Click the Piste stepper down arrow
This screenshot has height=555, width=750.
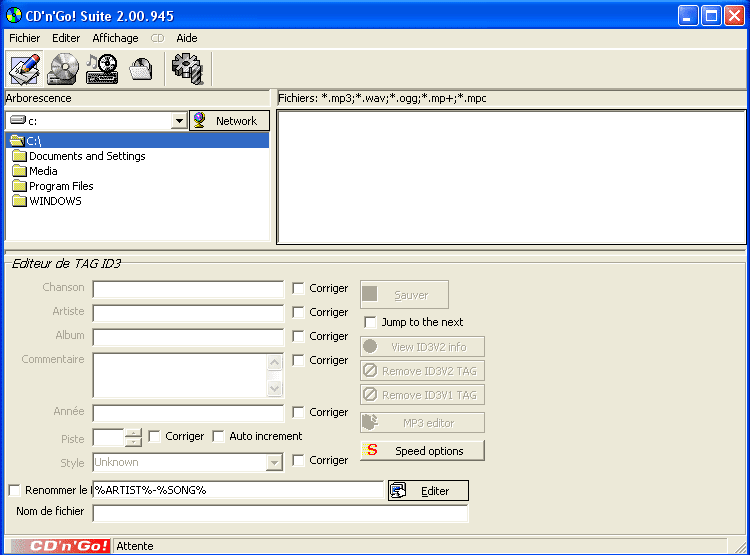133,442
